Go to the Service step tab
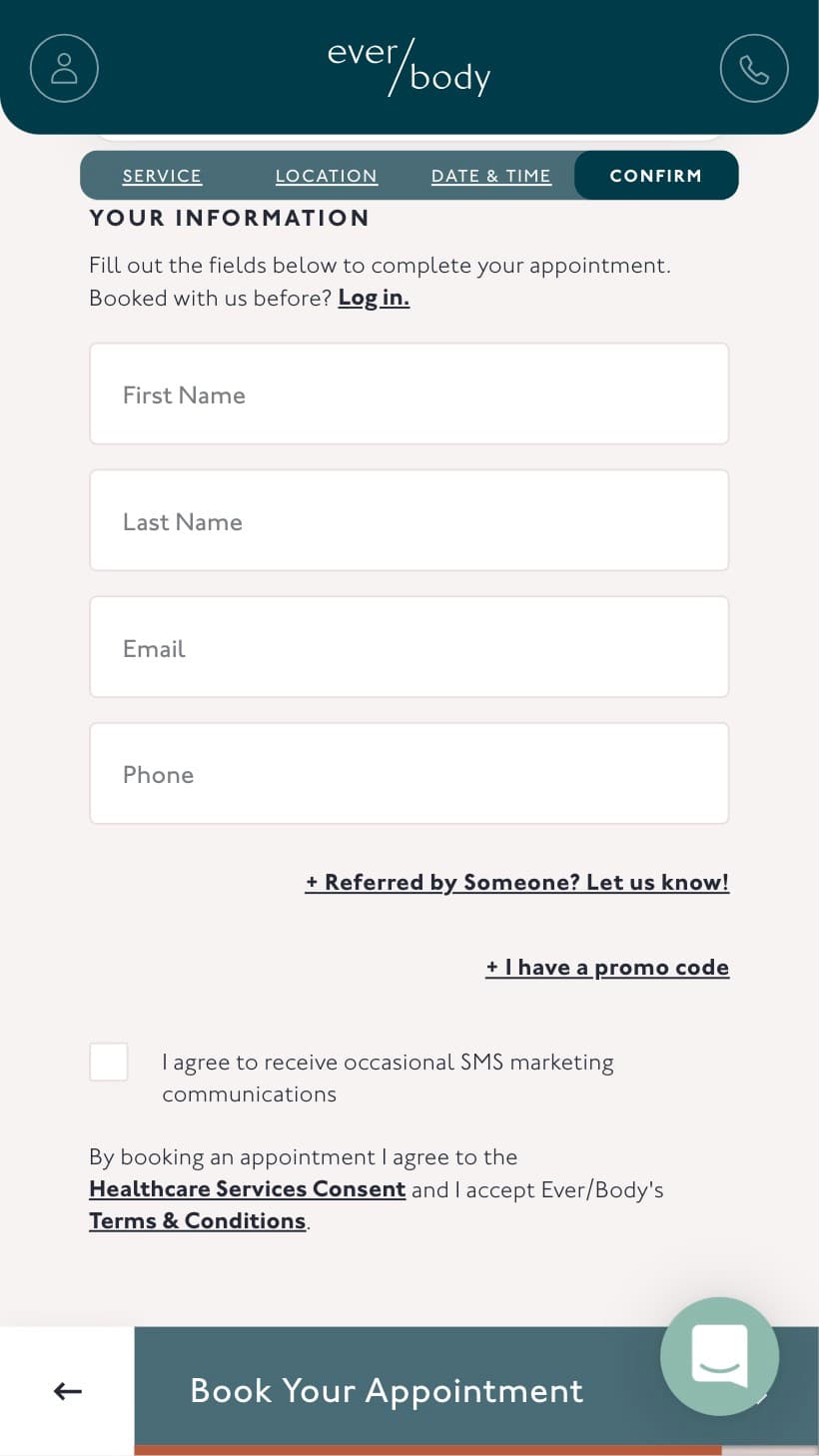This screenshot has height=1456, width=819. click(162, 176)
